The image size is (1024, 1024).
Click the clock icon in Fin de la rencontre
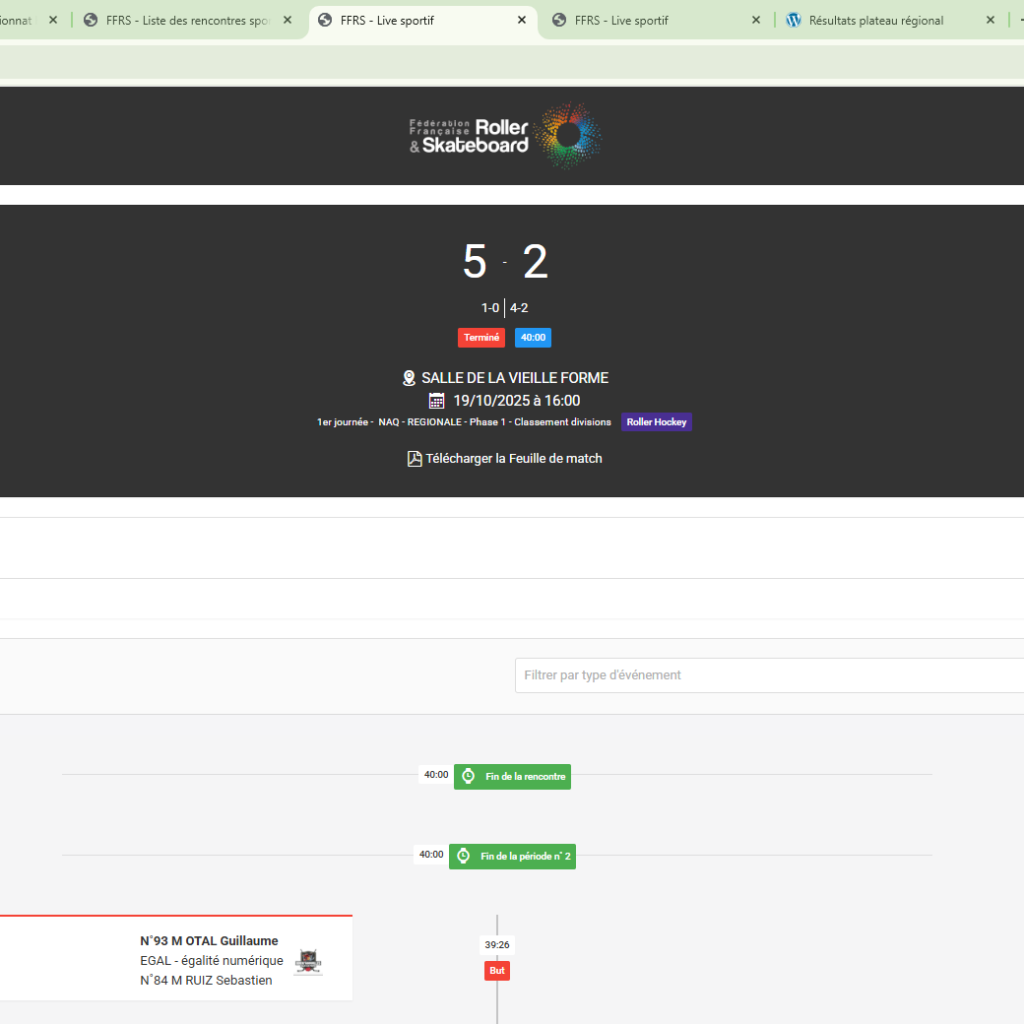coord(468,776)
